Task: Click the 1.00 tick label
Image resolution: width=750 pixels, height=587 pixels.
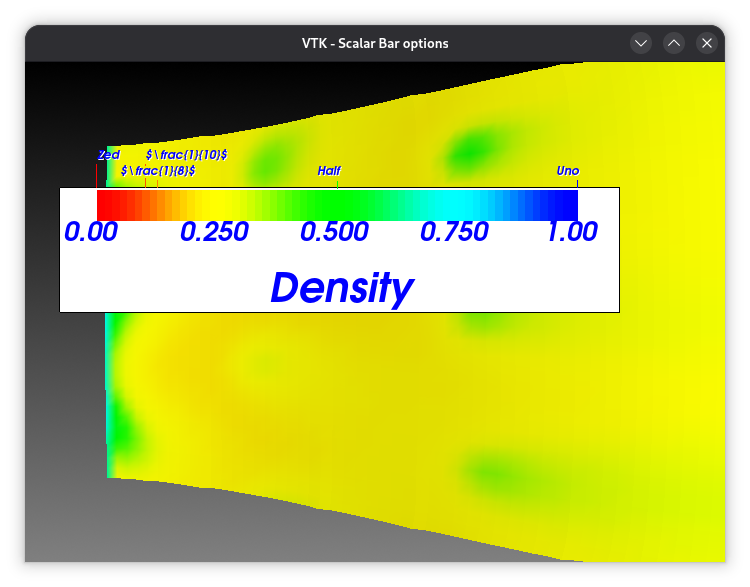Action: (x=571, y=232)
